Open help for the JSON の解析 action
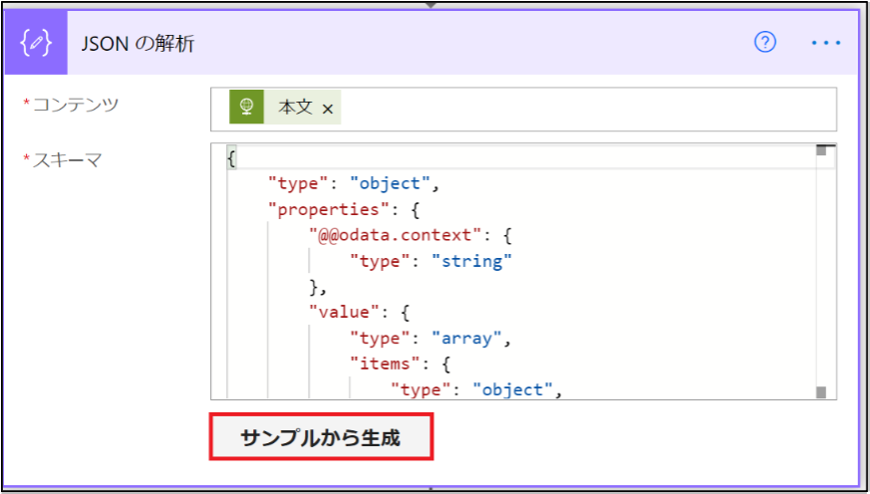 pyautogui.click(x=765, y=42)
